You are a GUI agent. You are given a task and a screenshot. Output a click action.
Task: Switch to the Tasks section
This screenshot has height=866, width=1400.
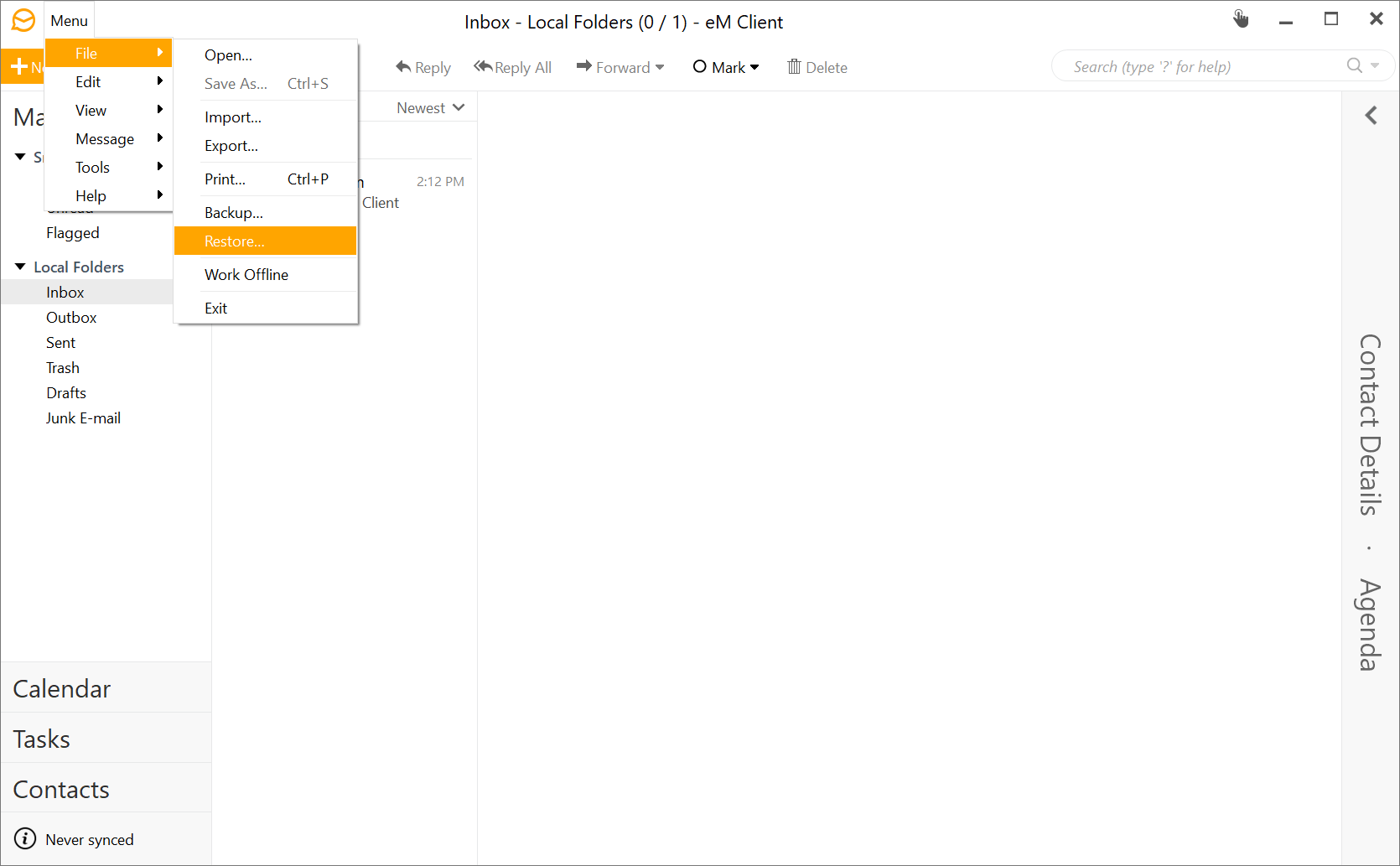(x=106, y=739)
